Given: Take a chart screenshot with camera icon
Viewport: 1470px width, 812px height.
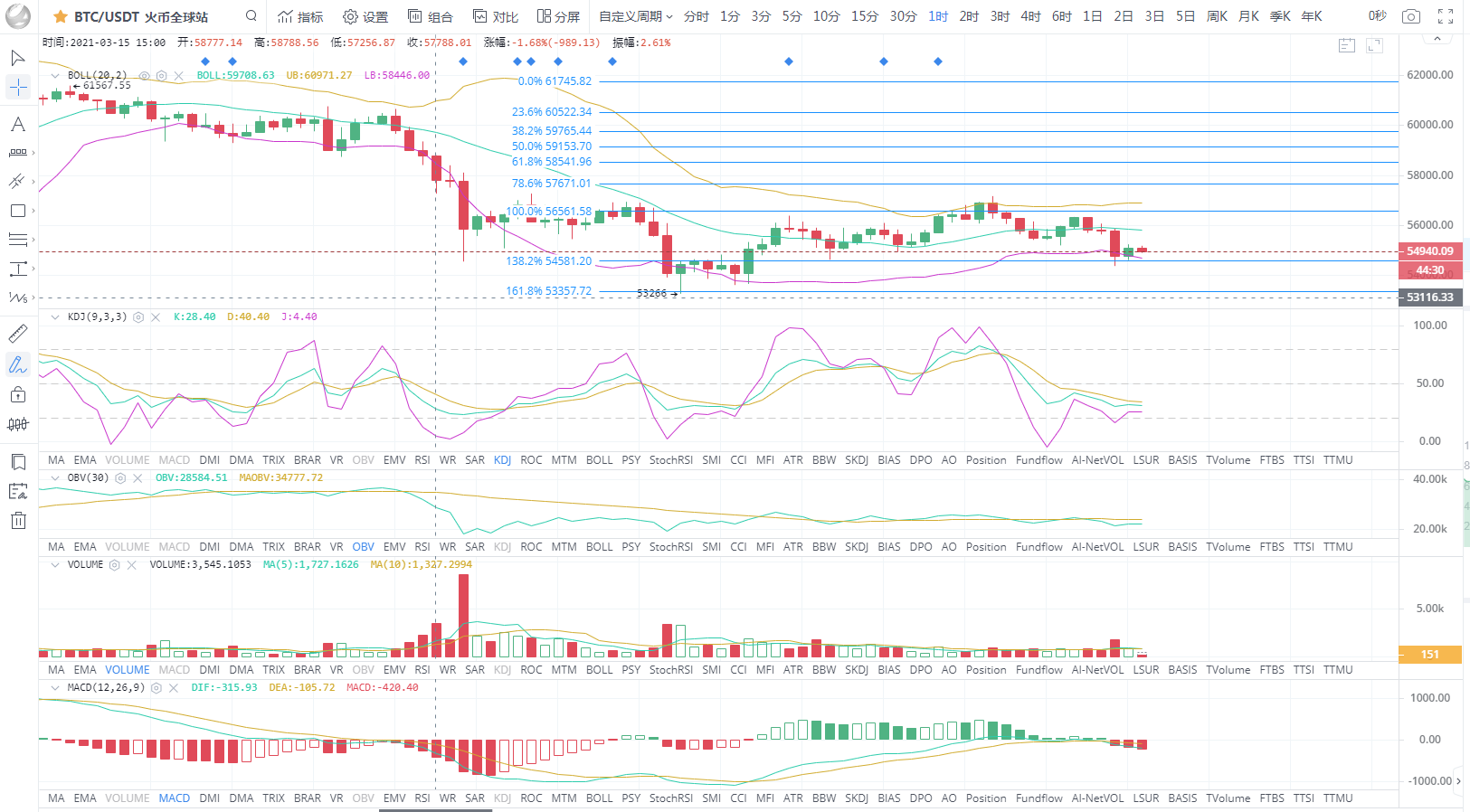Looking at the screenshot, I should 1410,16.
